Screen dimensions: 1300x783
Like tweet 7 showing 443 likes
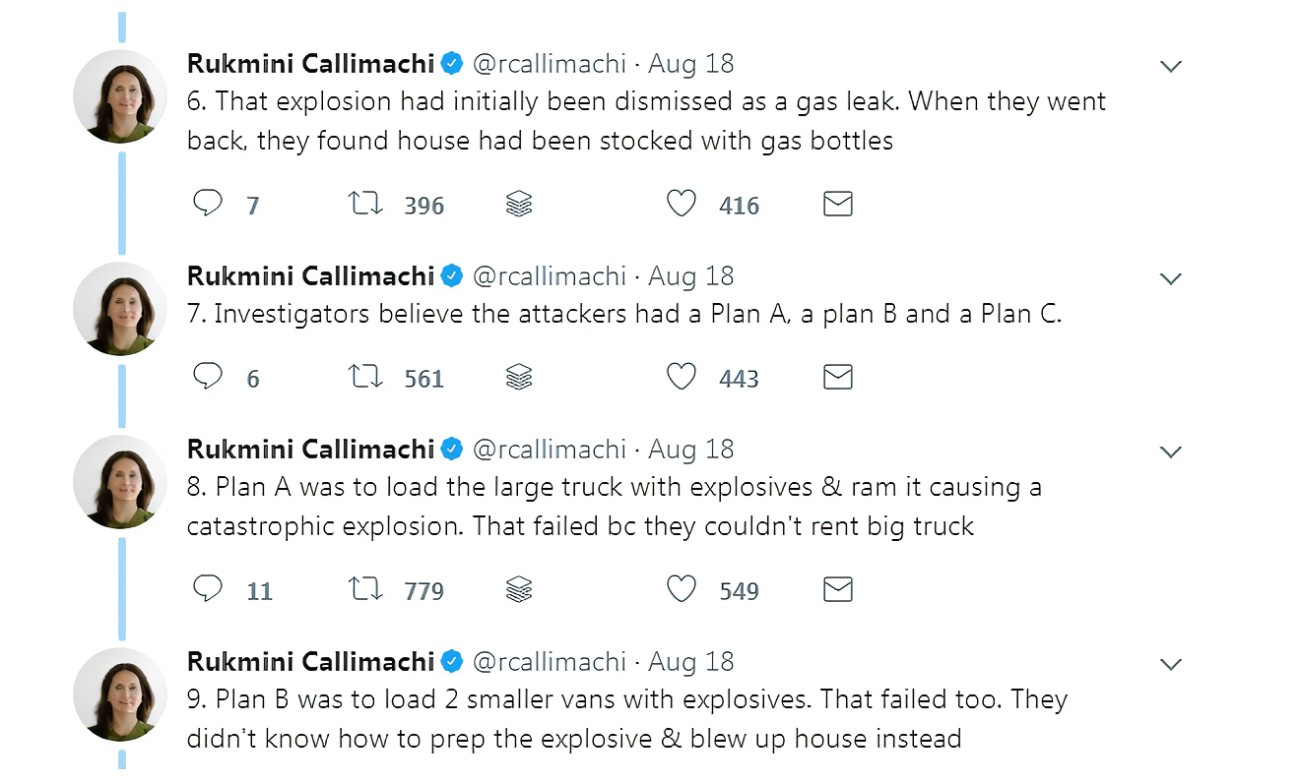coord(681,377)
